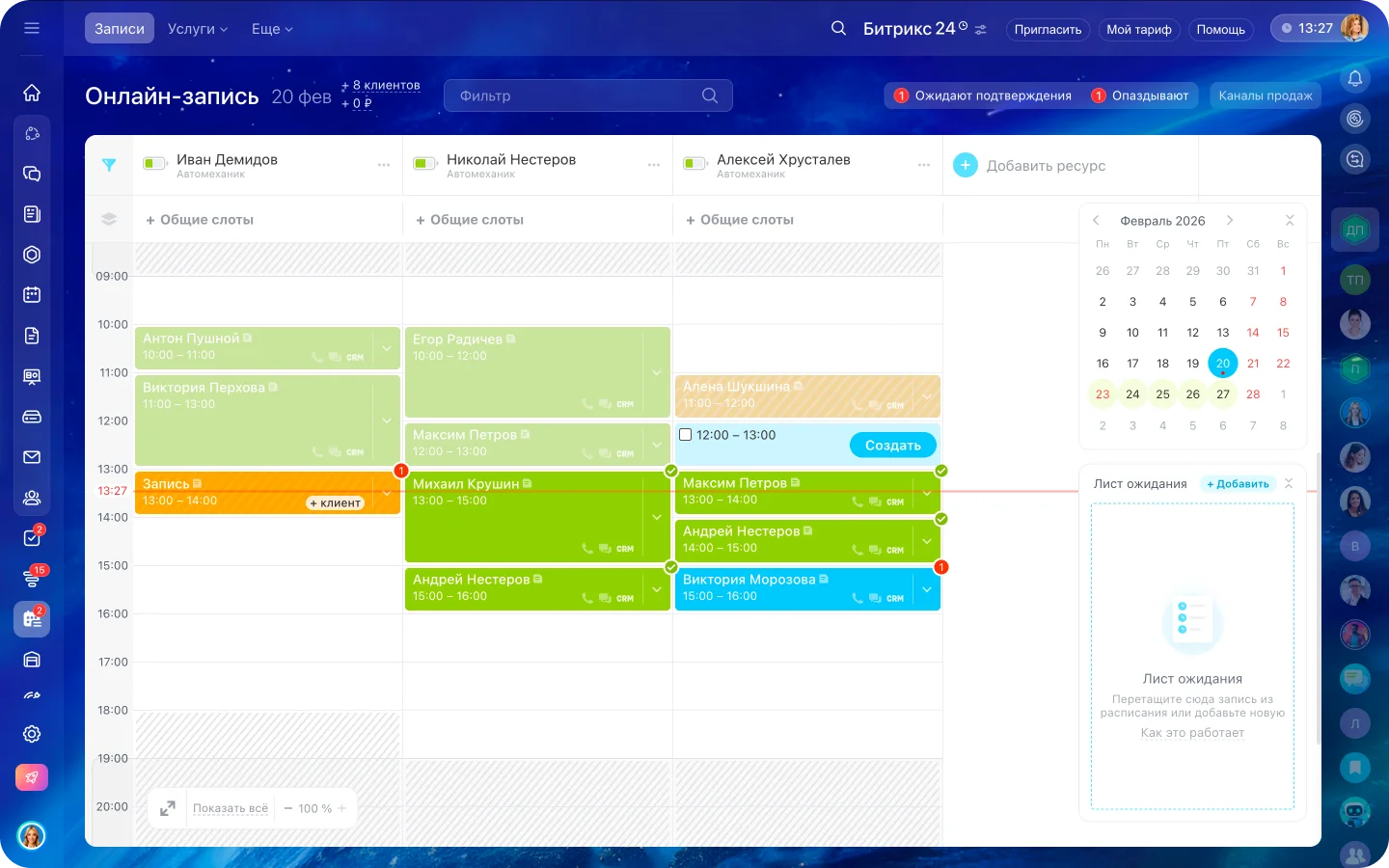Open the calendar icon in left sidebar
Viewport: 1389px width, 868px height.
pos(32,295)
